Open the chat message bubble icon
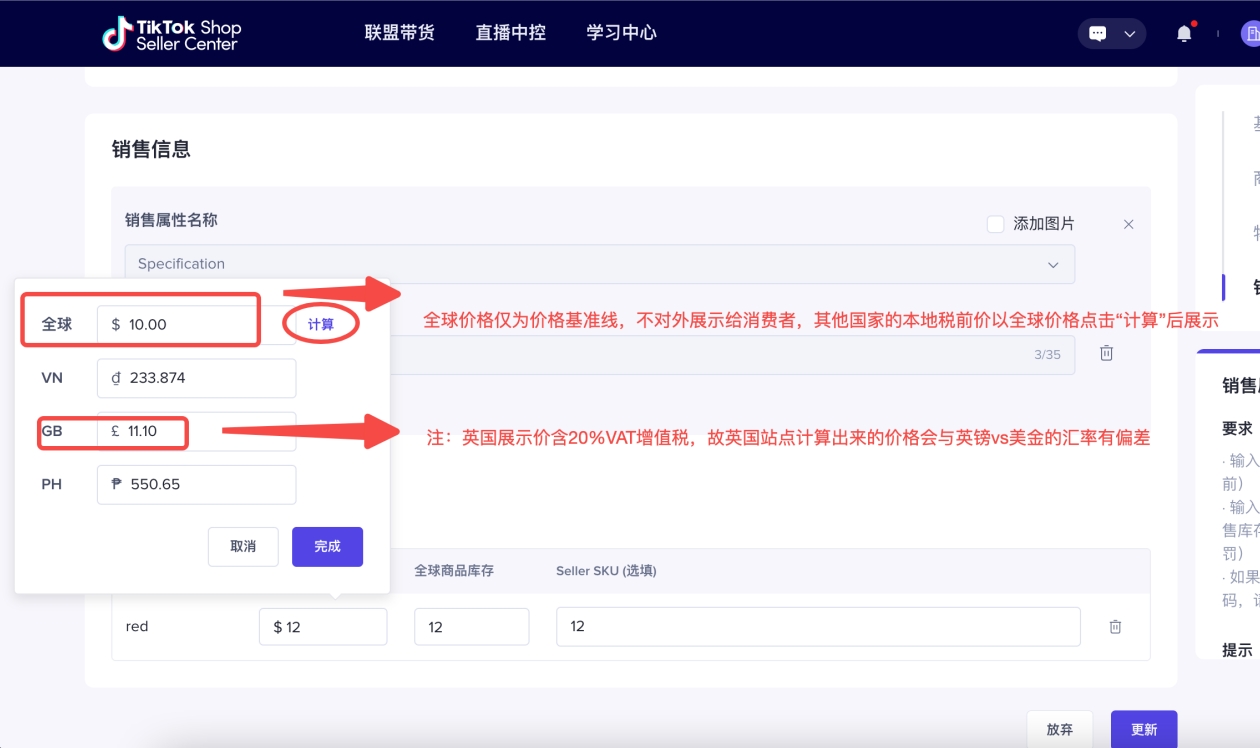Screen dimensions: 1260x748 (x=1098, y=32)
